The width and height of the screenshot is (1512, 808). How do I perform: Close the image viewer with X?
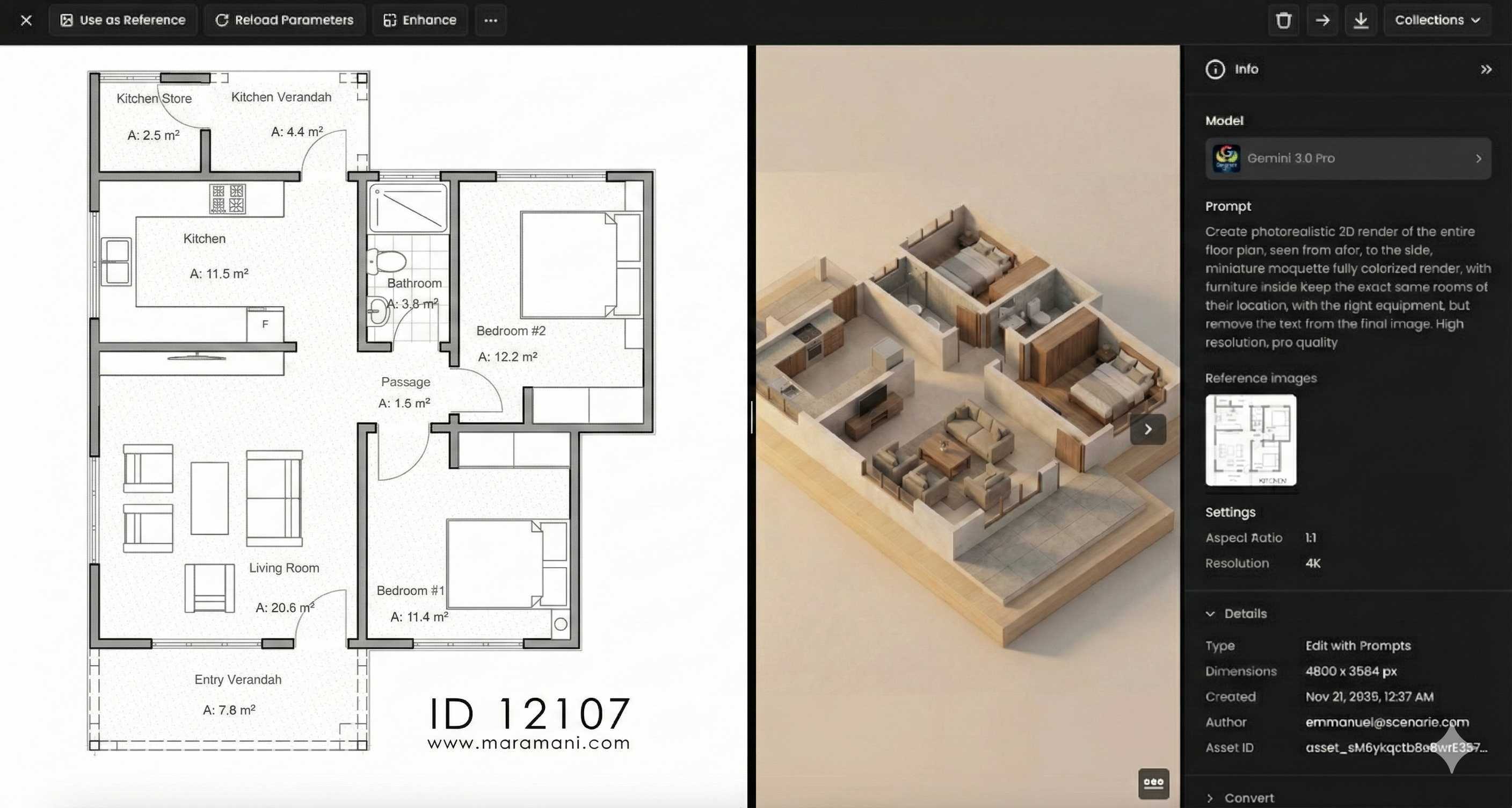tap(26, 20)
